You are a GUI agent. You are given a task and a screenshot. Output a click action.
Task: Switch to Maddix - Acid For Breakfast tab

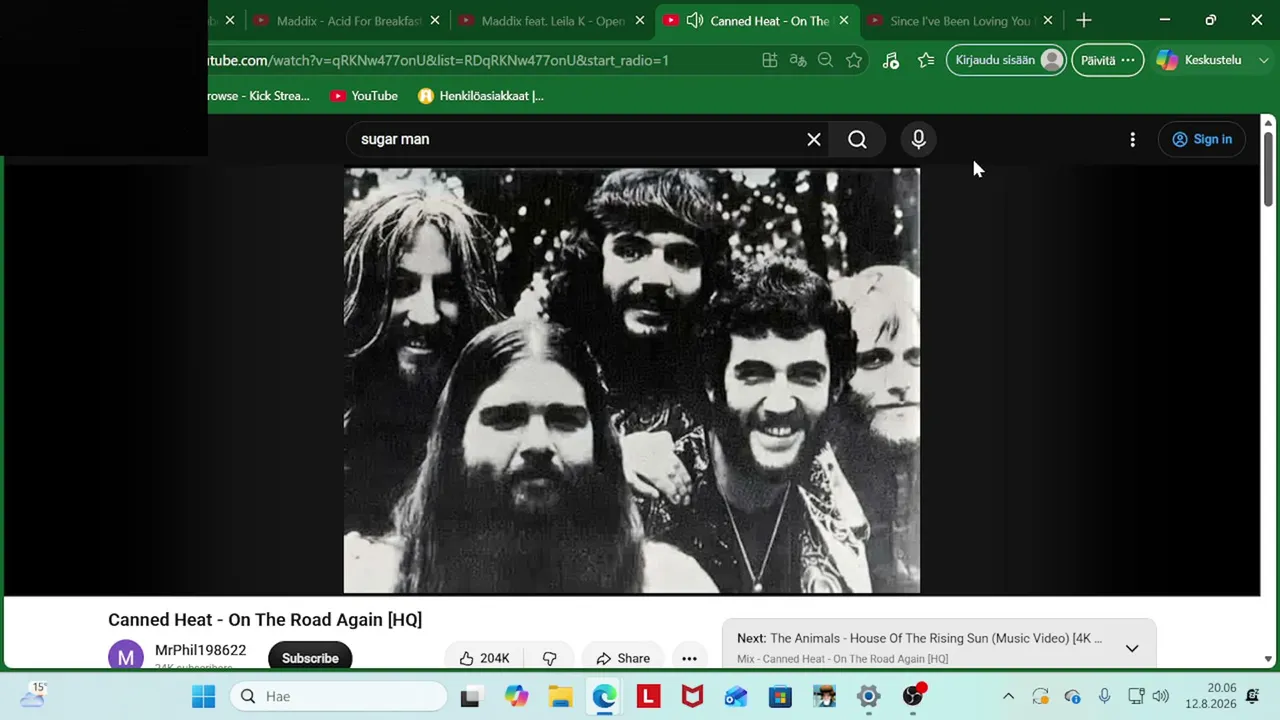point(349,21)
